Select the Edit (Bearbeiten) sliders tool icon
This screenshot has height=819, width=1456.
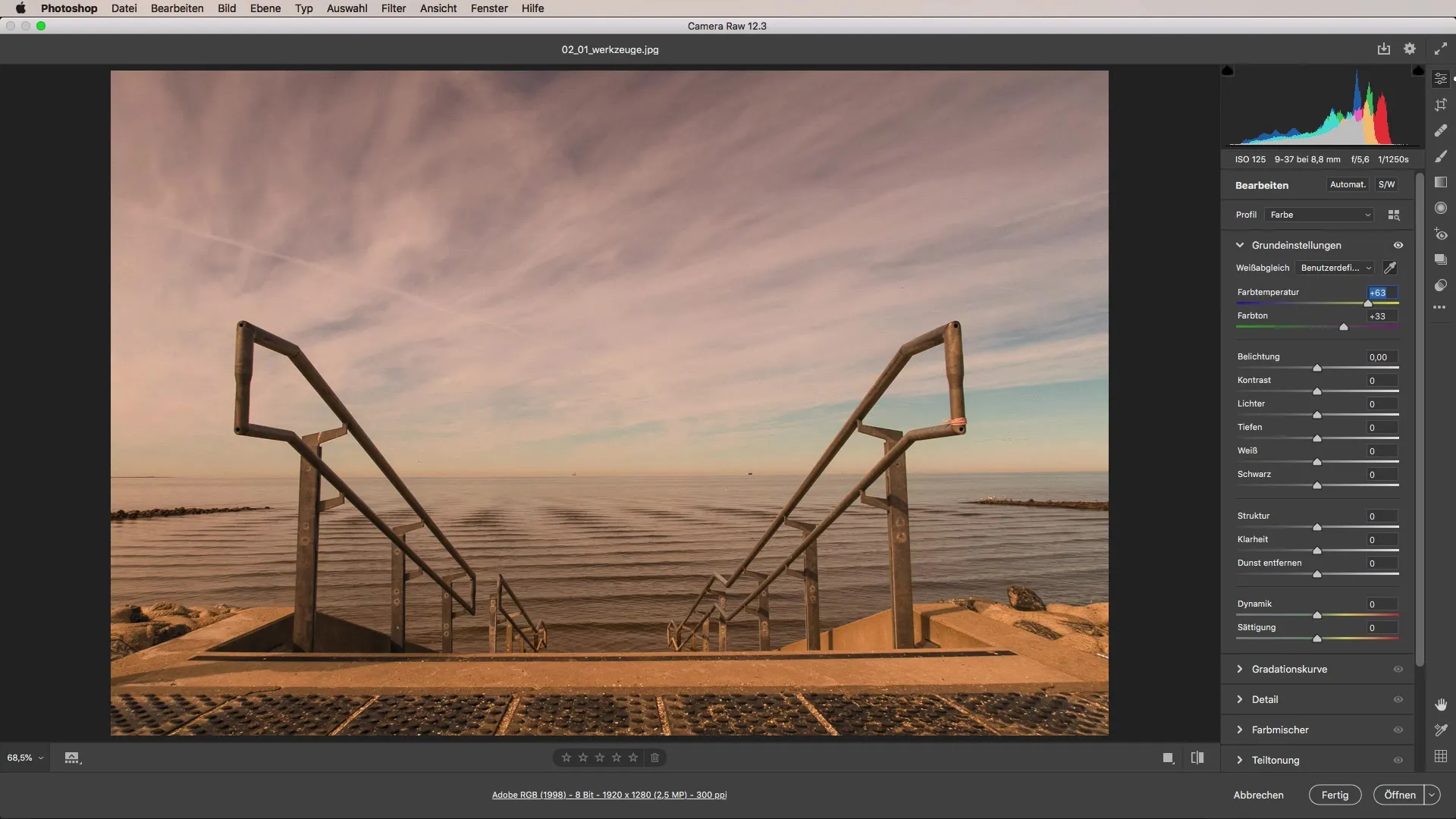(x=1441, y=79)
